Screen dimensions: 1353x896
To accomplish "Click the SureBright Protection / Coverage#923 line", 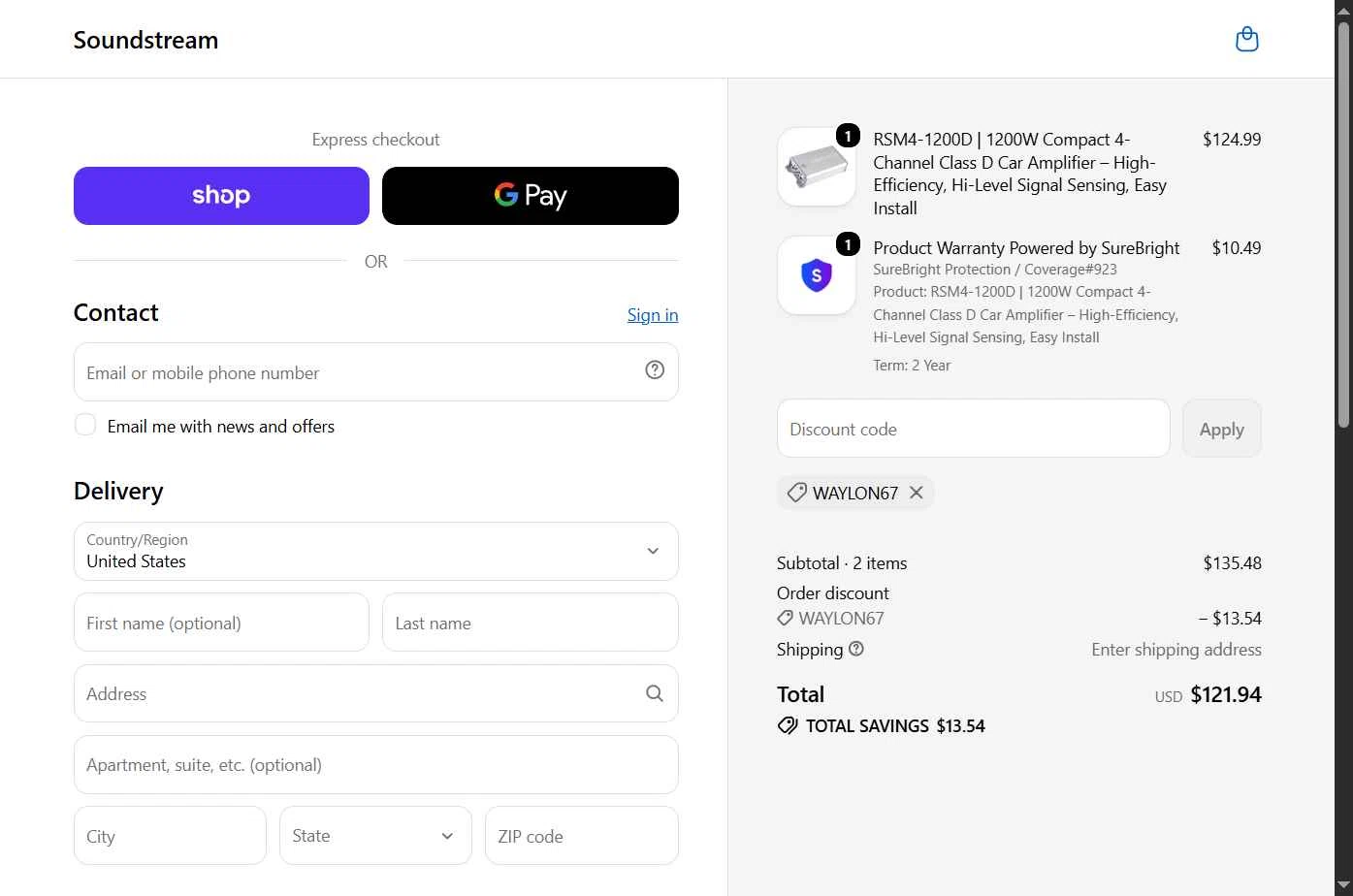I will 995,270.
